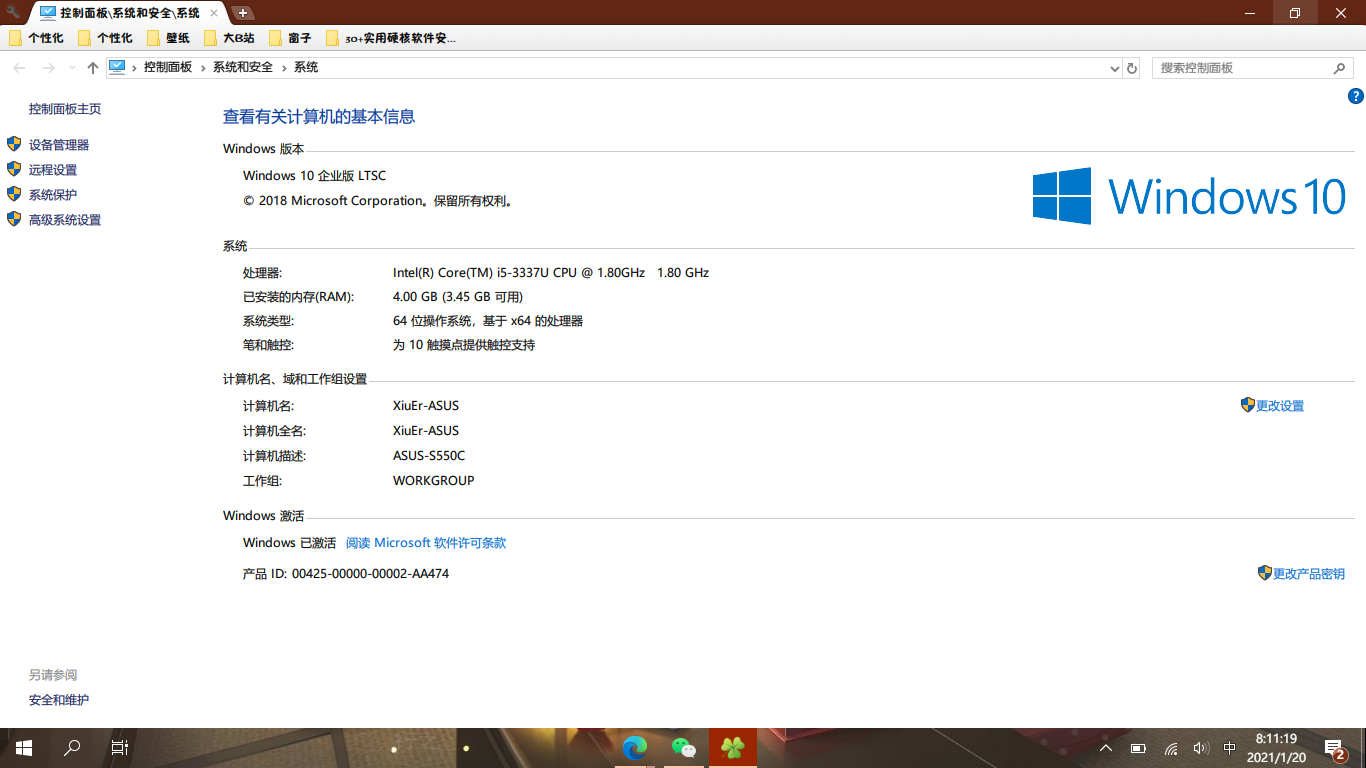
Task: Open a new tab with the plus button
Action: (243, 13)
